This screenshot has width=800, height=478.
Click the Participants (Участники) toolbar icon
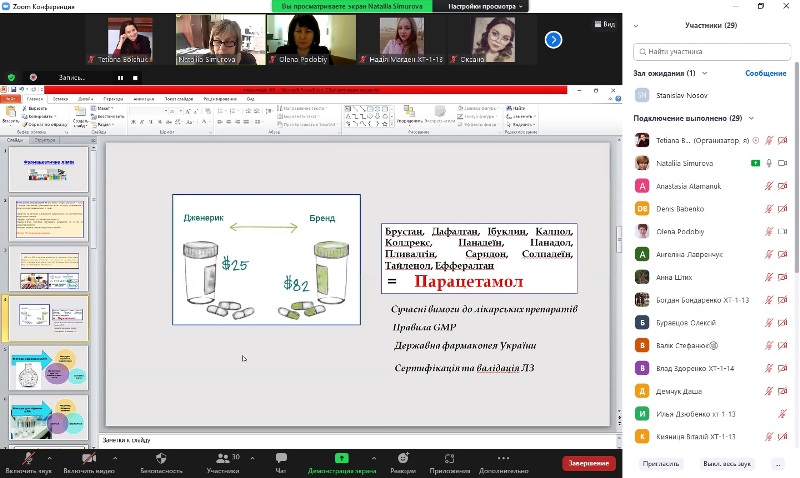(222, 459)
